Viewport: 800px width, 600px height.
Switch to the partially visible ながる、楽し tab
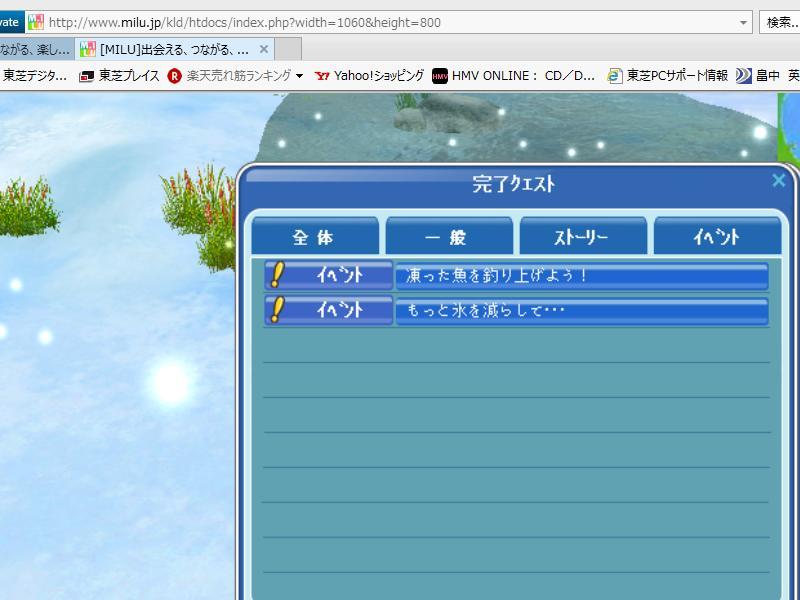point(37,49)
